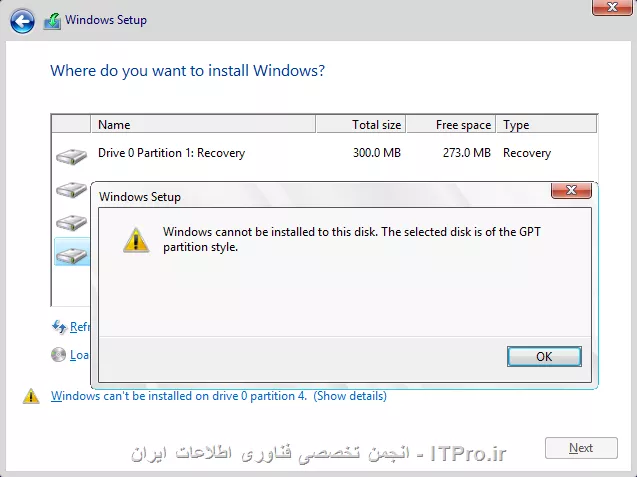The image size is (637, 477).
Task: Sort the list by the Name column header
Action: 203,124
